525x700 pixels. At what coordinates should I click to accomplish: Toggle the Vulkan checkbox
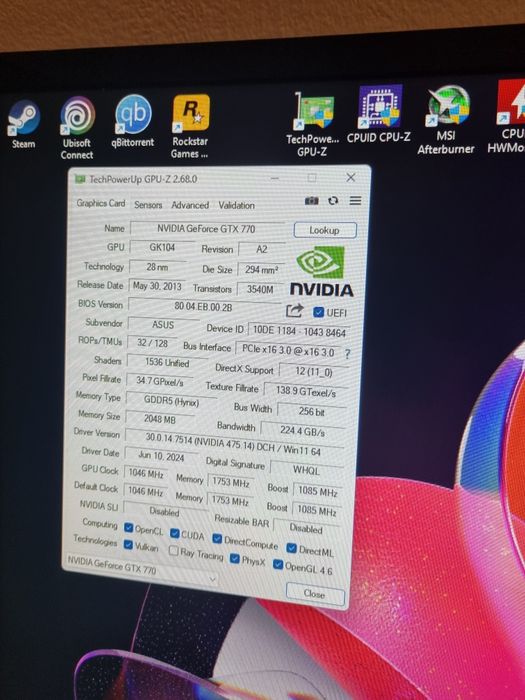(x=128, y=545)
